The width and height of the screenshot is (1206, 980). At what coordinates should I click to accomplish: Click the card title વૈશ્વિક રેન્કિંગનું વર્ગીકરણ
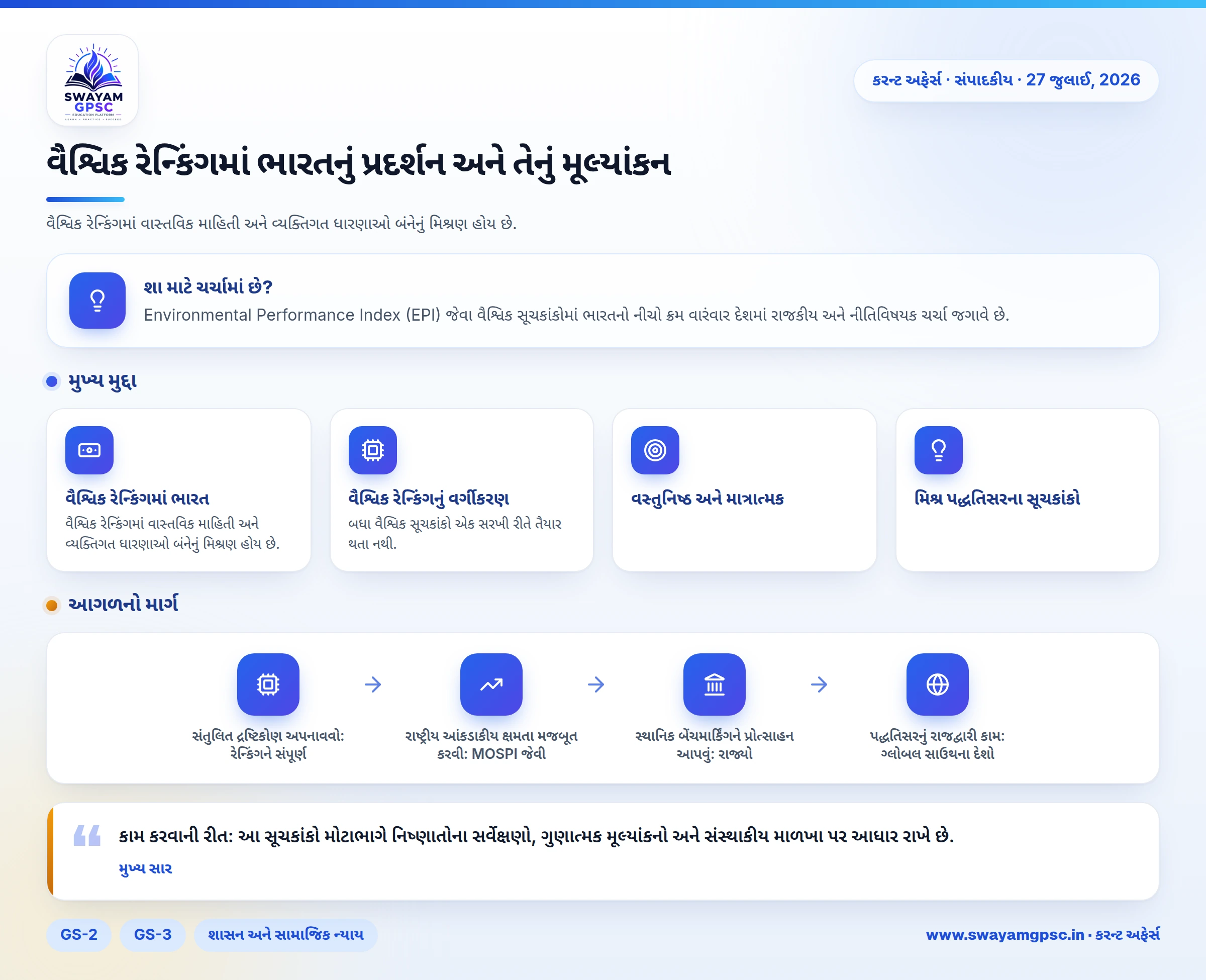[x=429, y=499]
